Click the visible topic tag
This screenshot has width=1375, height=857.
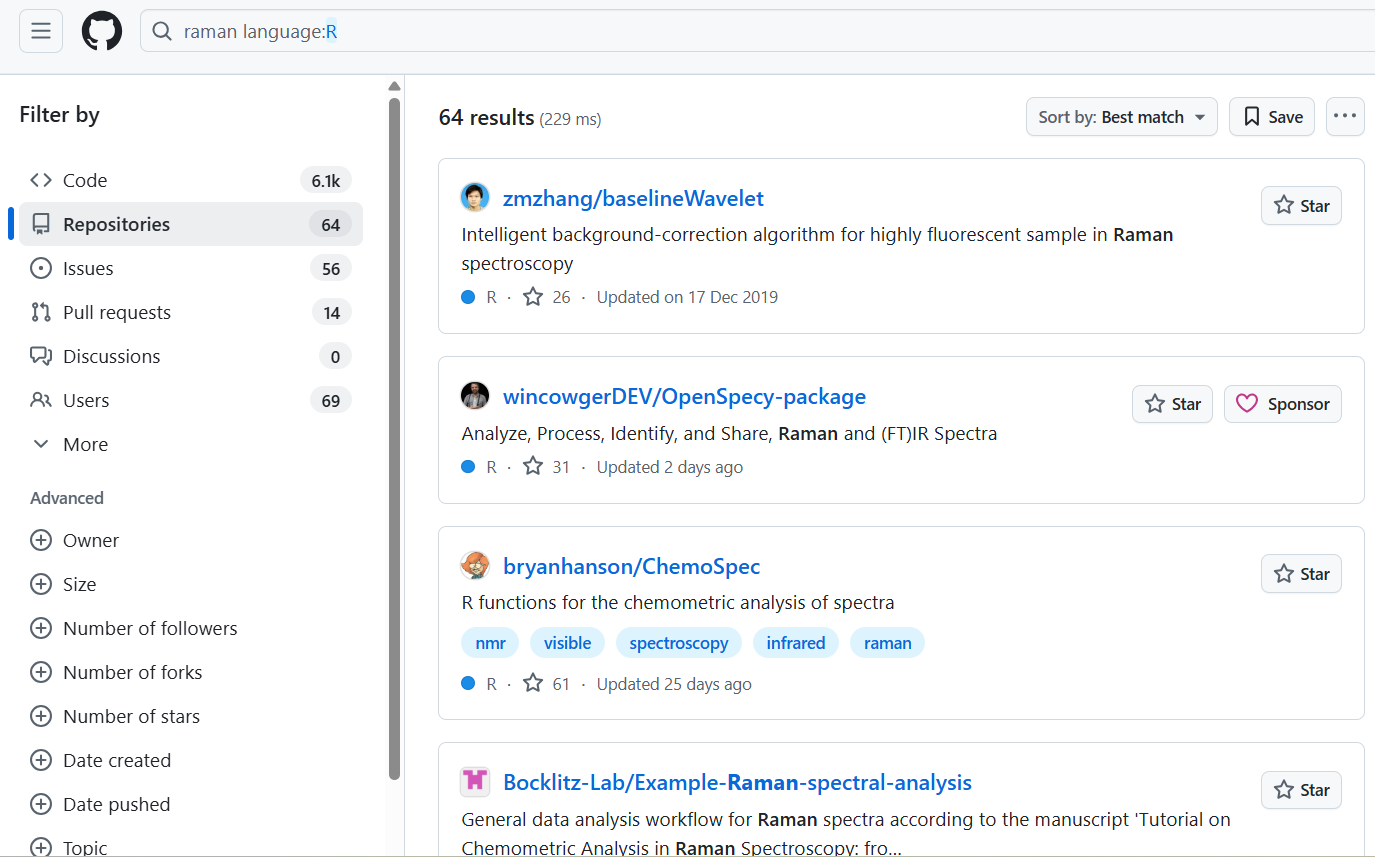click(567, 643)
